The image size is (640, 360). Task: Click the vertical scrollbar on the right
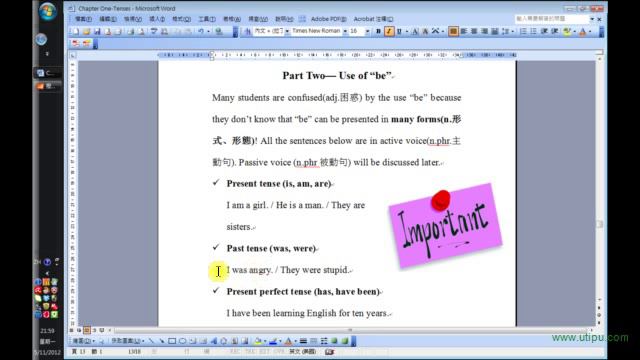pyautogui.click(x=599, y=180)
